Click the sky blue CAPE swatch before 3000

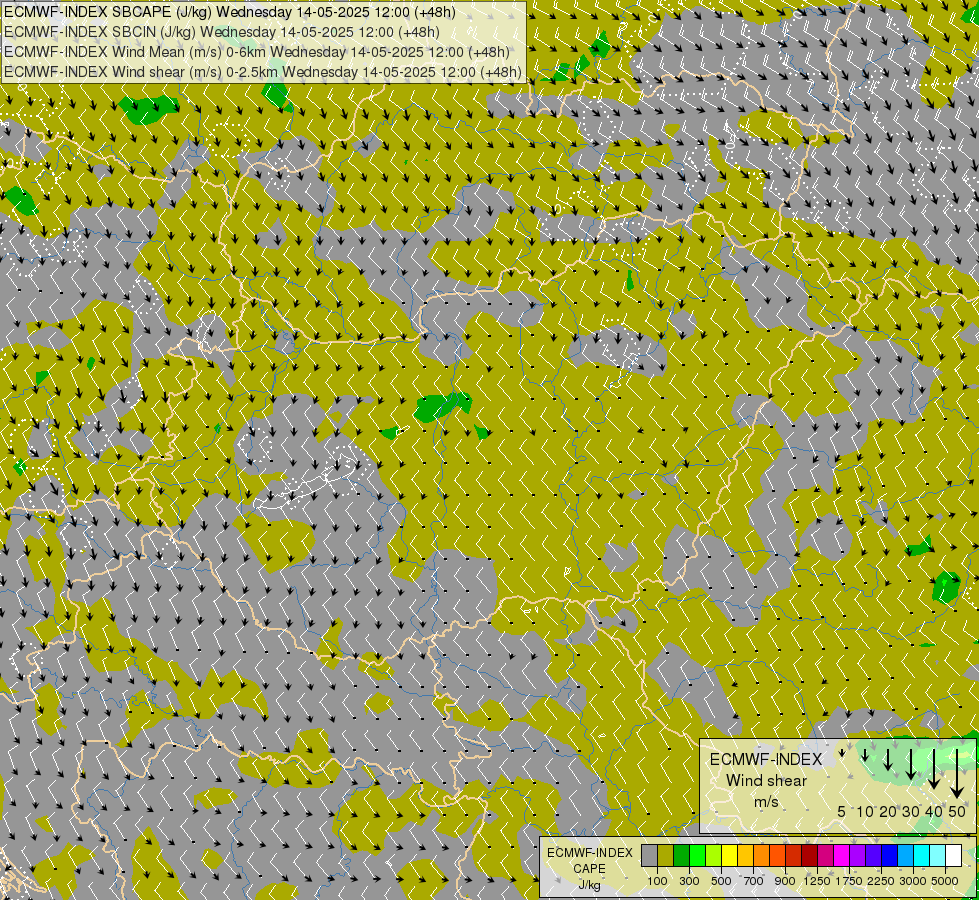905,855
